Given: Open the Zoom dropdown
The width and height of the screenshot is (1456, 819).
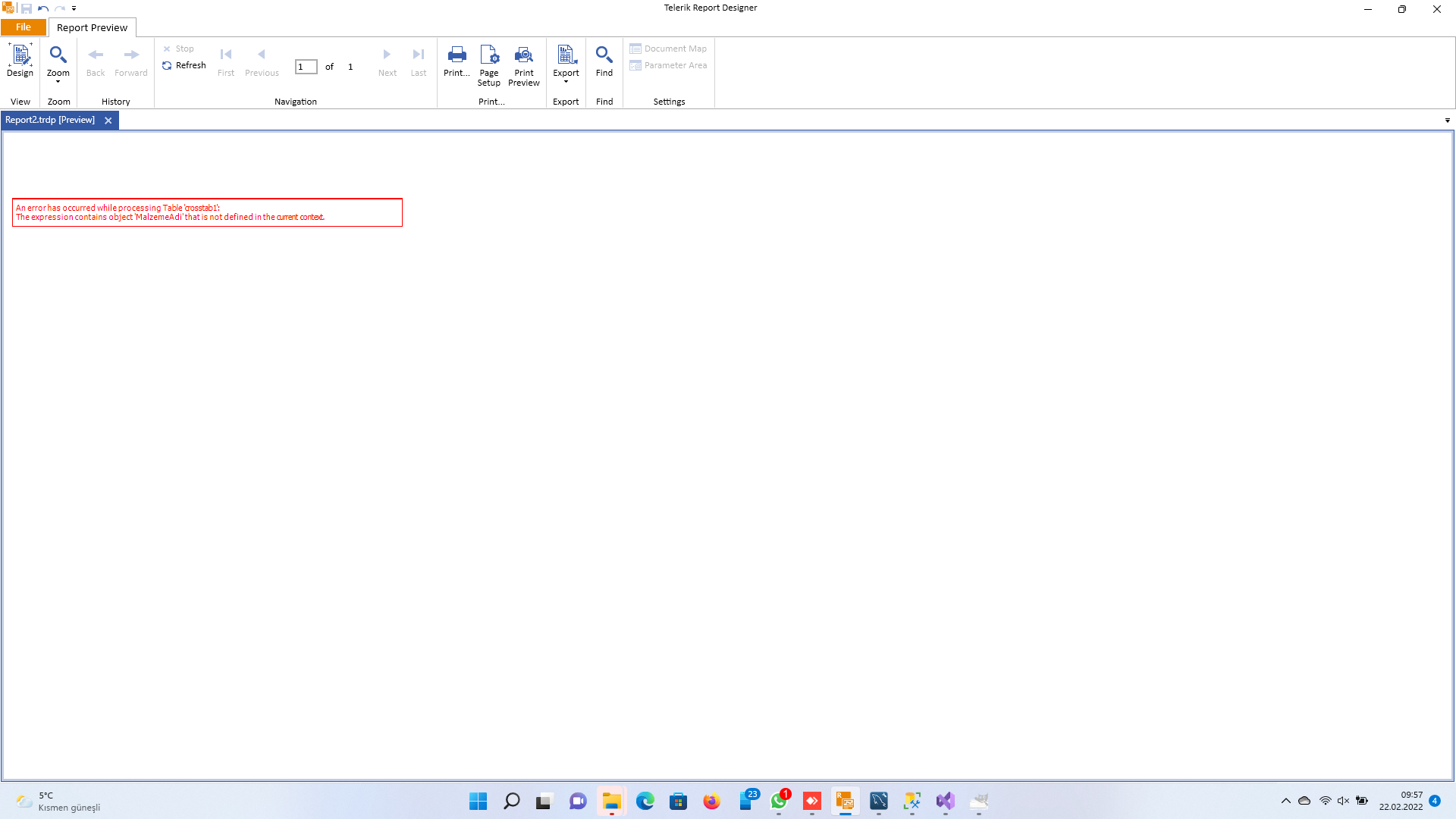Looking at the screenshot, I should click(58, 64).
